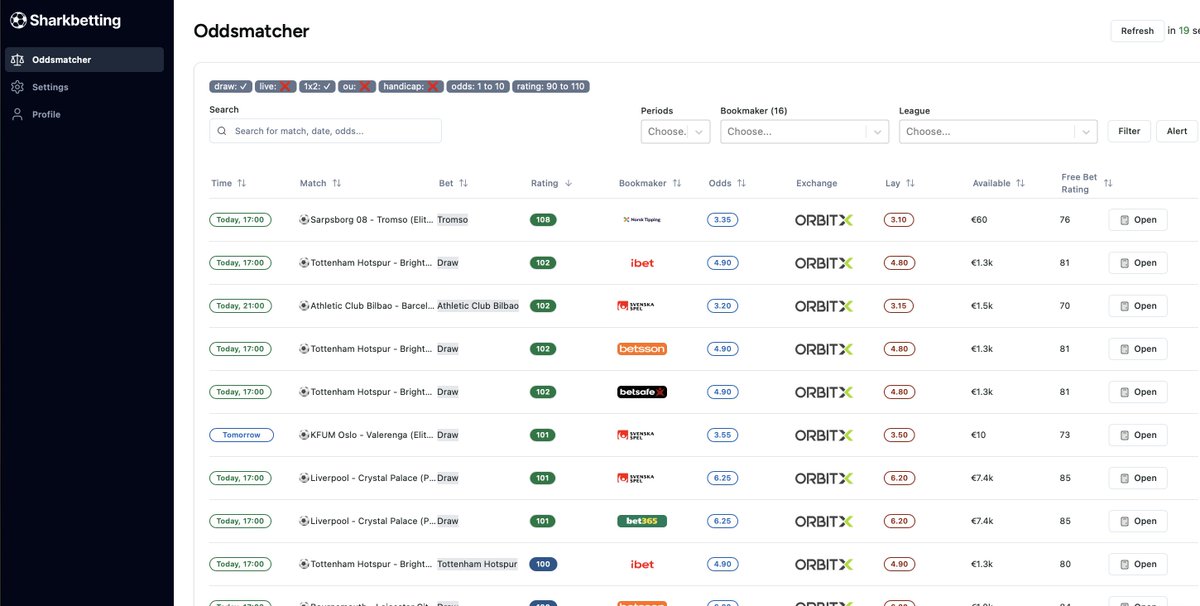Click football icon beside KFUM Oslo match

[304, 435]
